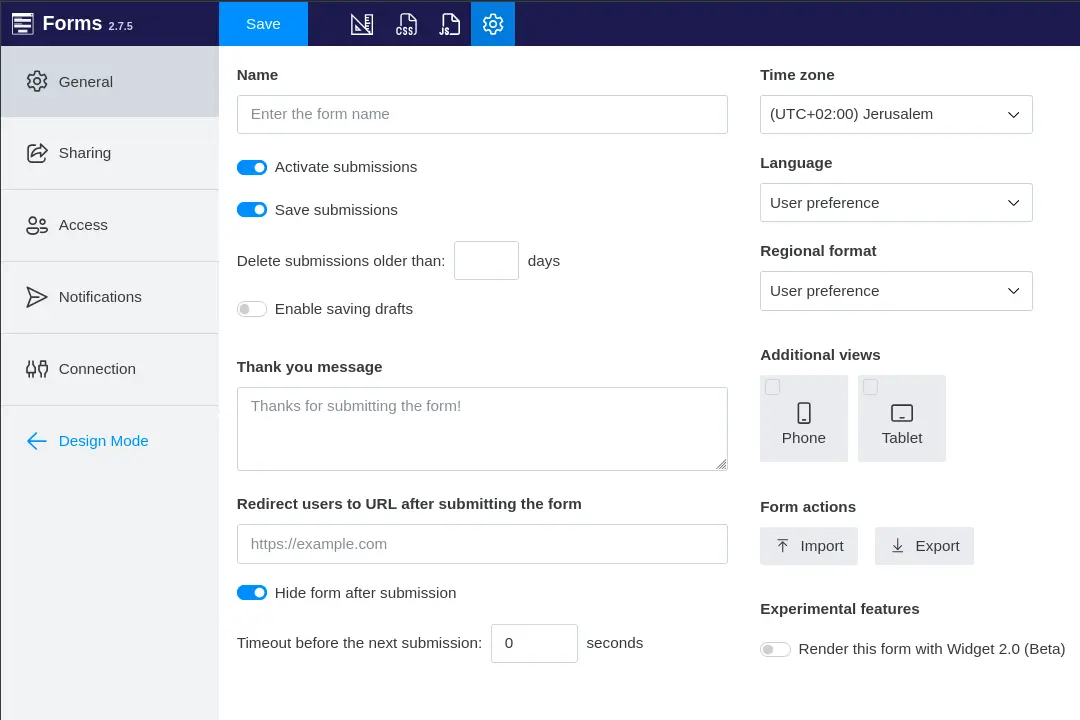Viewport: 1080px width, 720px height.
Task: Click the Phone device icon
Action: [803, 413]
